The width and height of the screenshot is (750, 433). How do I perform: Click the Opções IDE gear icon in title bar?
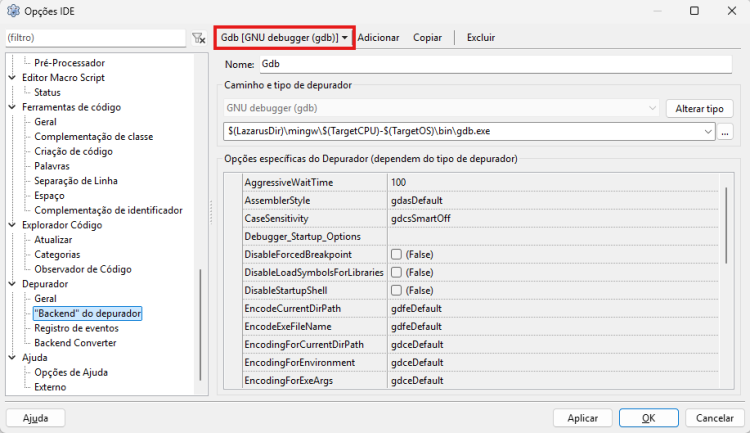13,11
